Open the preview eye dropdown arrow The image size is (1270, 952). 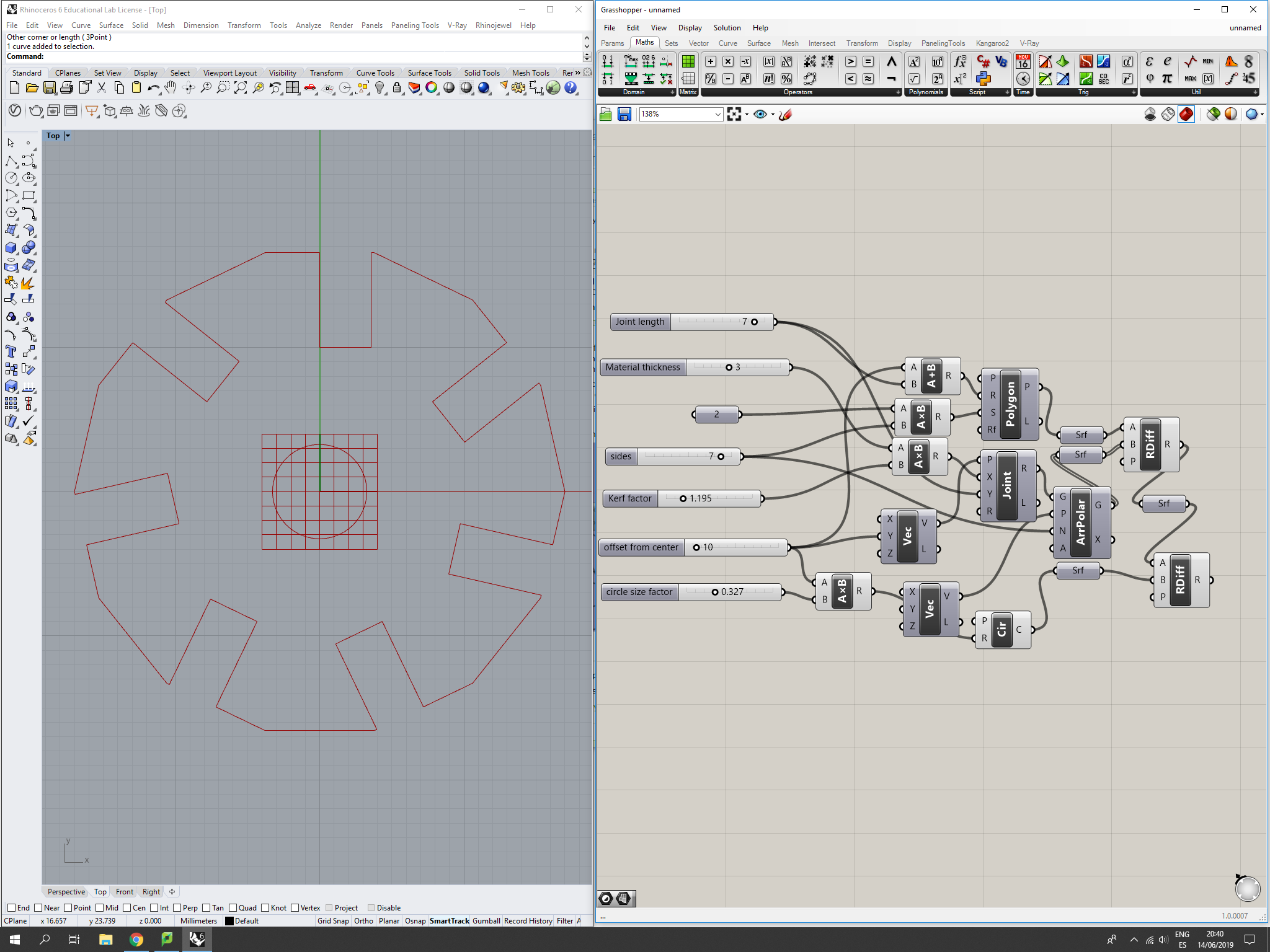click(x=773, y=115)
